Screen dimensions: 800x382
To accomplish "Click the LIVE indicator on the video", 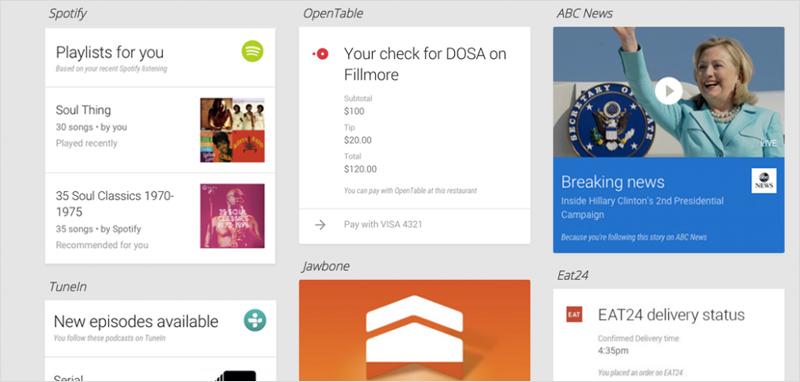I will point(768,143).
